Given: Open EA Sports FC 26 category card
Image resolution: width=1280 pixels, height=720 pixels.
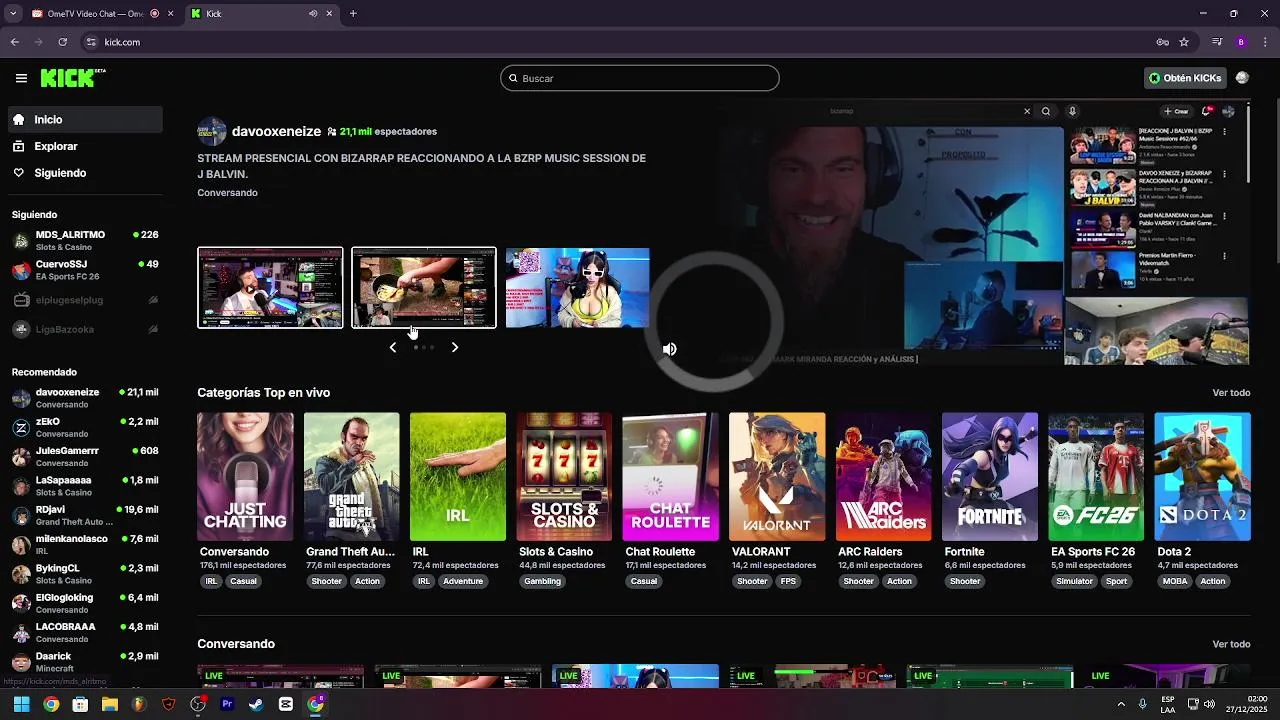Looking at the screenshot, I should pos(1096,477).
